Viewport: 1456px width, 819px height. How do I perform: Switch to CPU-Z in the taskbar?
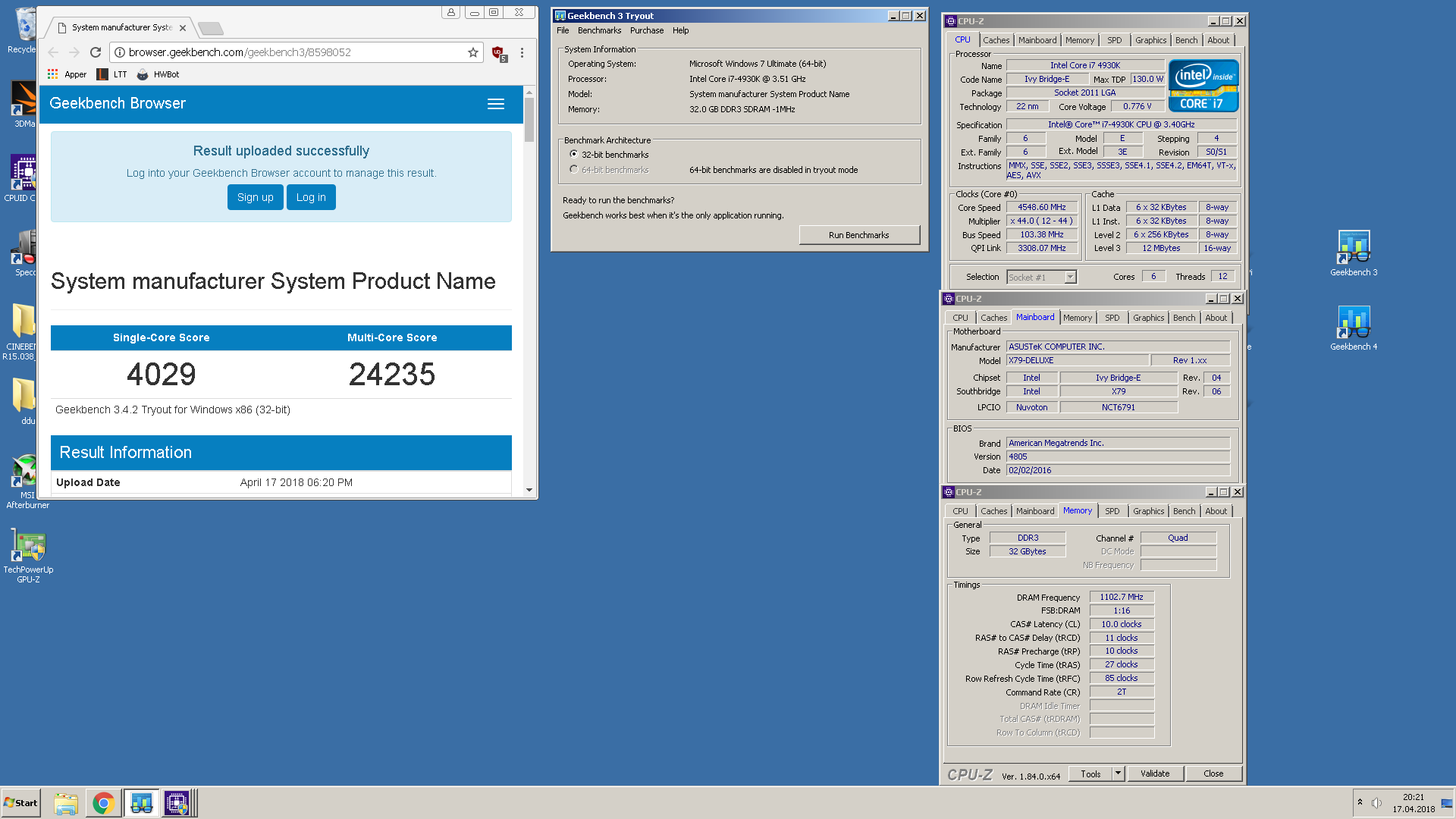click(177, 803)
